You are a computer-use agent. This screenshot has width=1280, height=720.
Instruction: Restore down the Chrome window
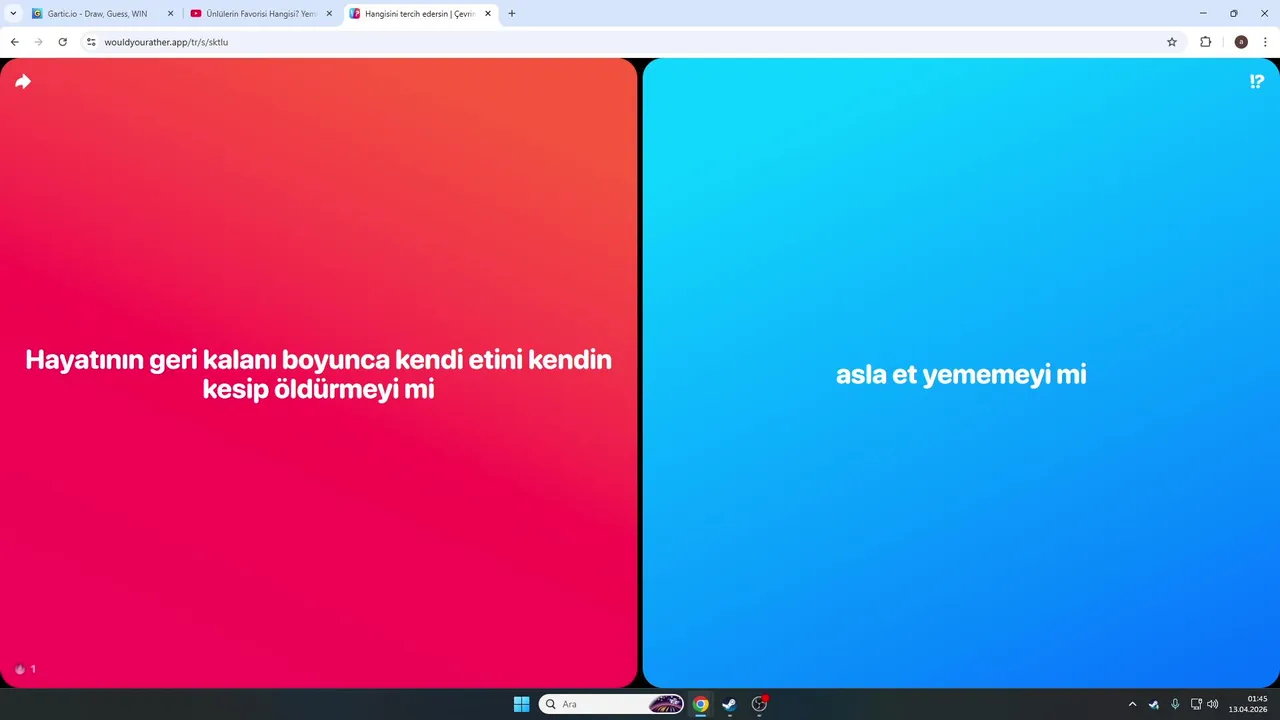1234,13
